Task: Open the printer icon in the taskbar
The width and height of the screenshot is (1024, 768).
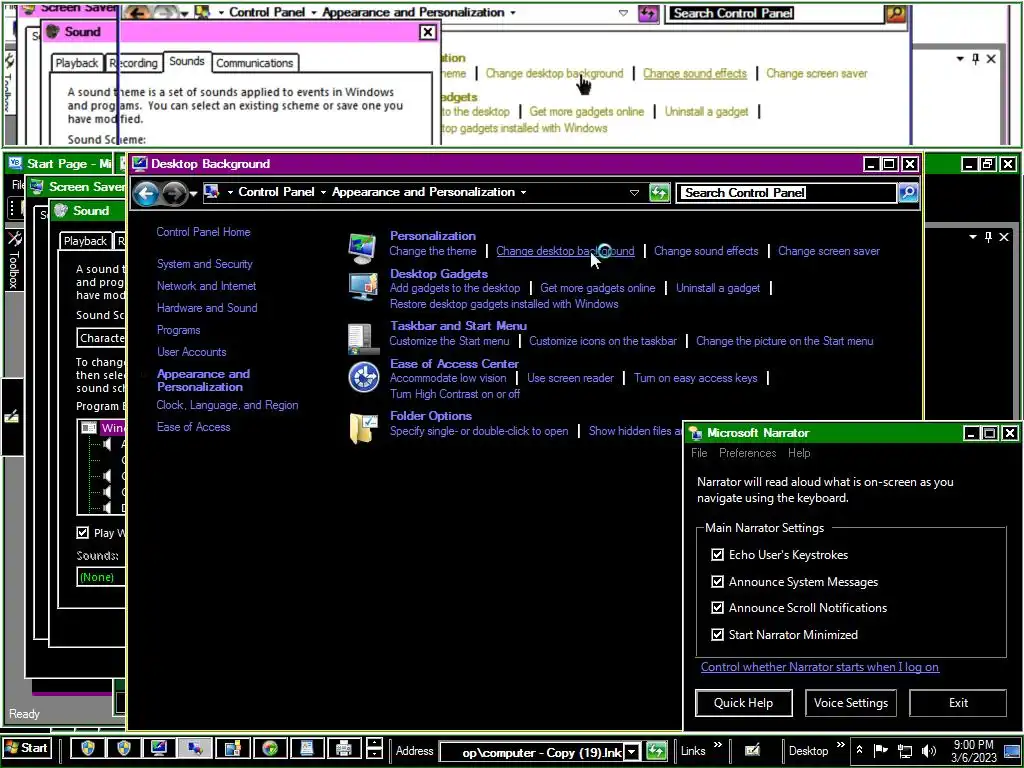Action: click(x=344, y=748)
